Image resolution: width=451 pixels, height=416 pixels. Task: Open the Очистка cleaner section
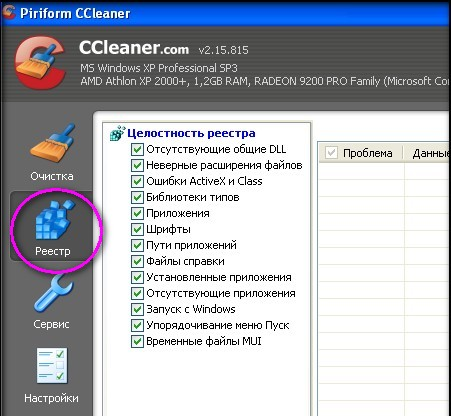point(52,152)
